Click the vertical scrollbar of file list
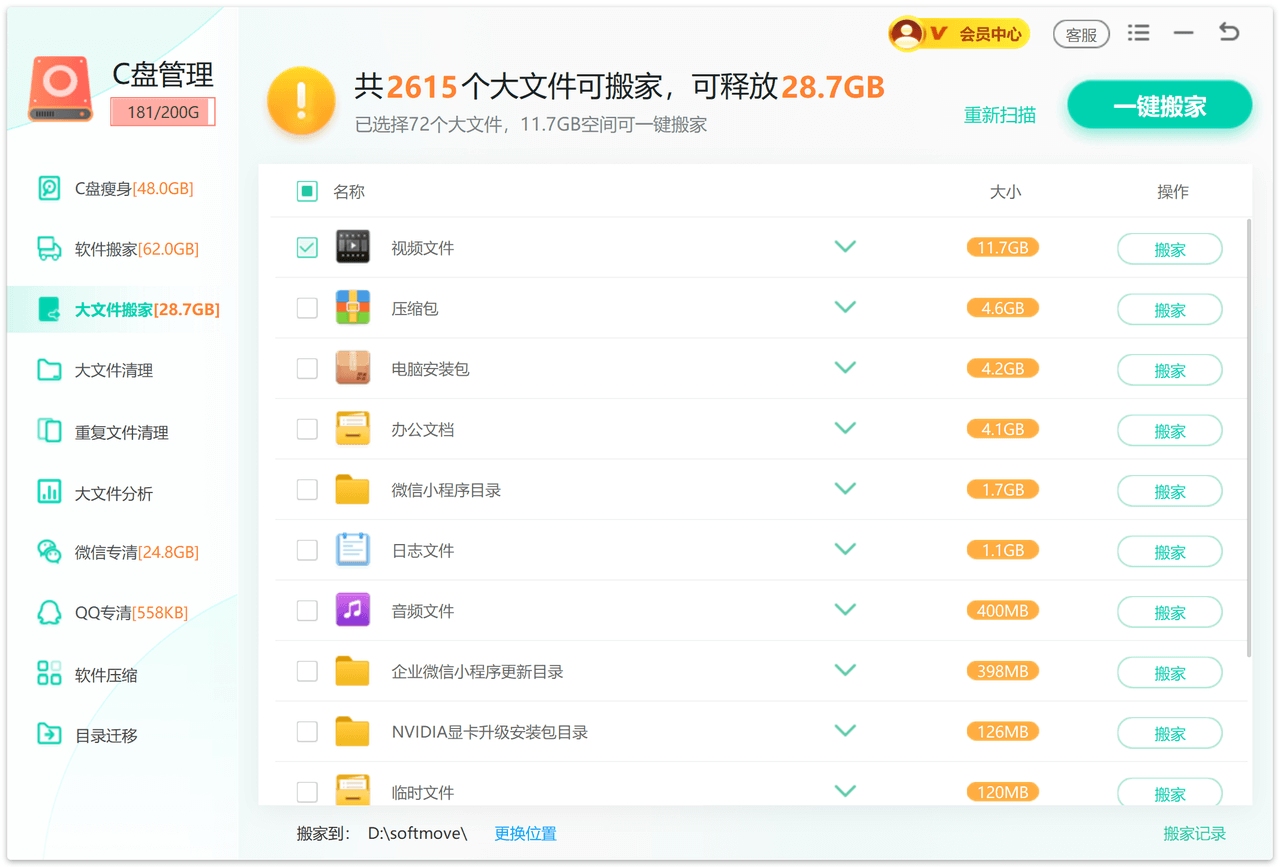The height and width of the screenshot is (867, 1280). (x=1247, y=438)
